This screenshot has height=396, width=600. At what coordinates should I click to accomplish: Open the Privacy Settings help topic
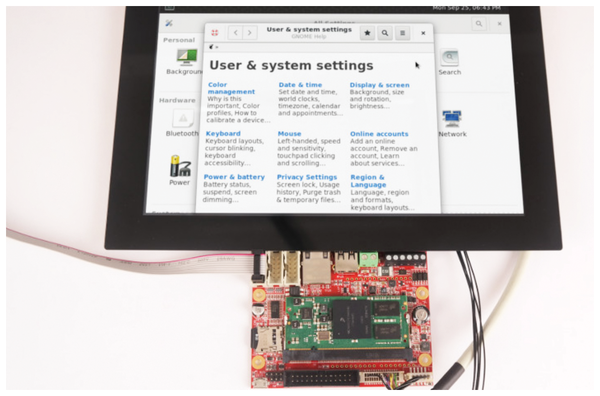click(307, 177)
